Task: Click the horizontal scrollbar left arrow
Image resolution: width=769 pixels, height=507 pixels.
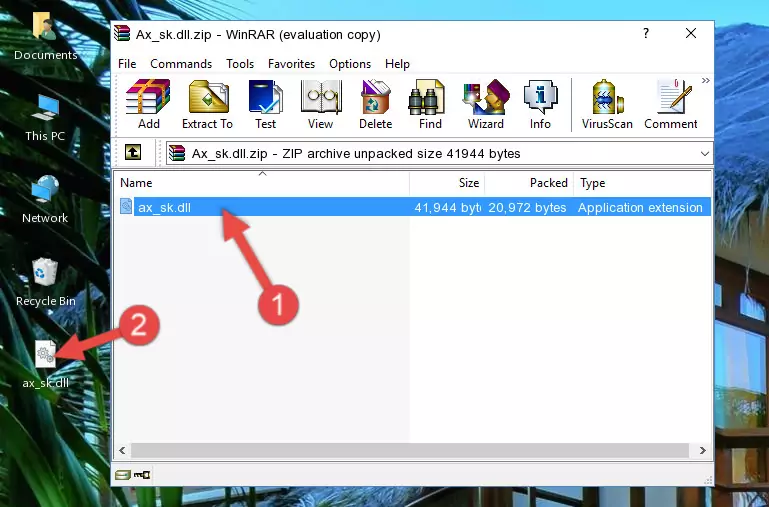Action: point(123,450)
